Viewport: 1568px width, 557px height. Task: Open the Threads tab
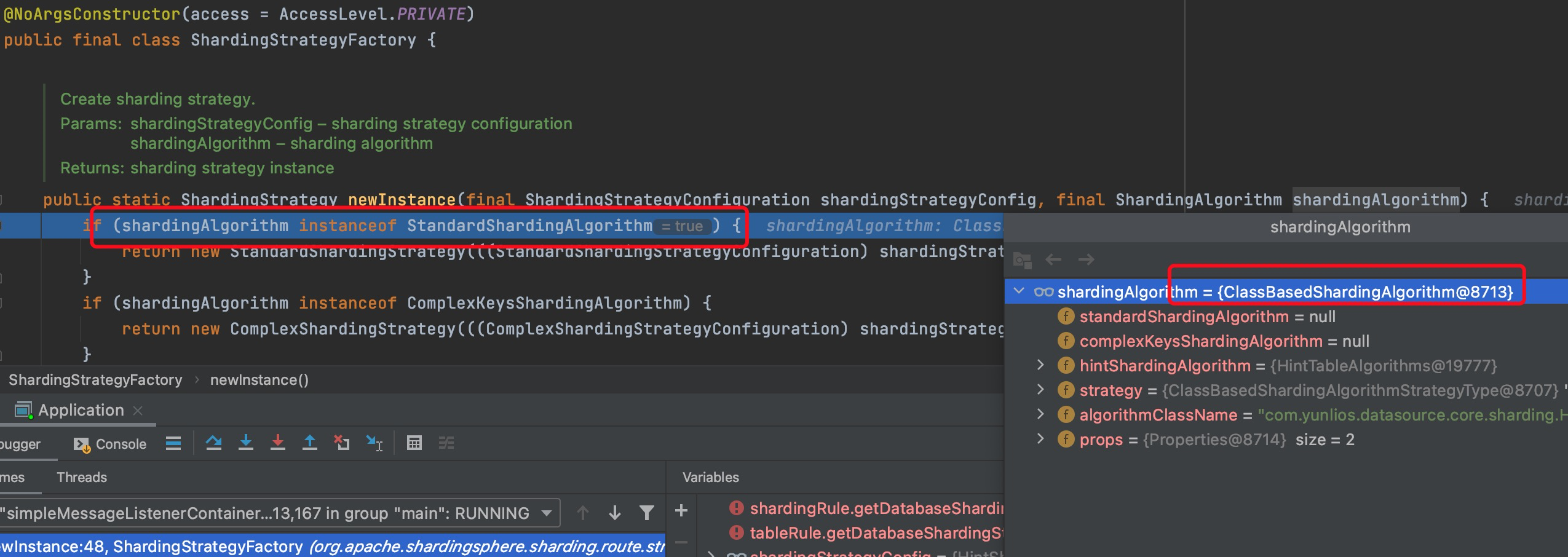click(82, 477)
